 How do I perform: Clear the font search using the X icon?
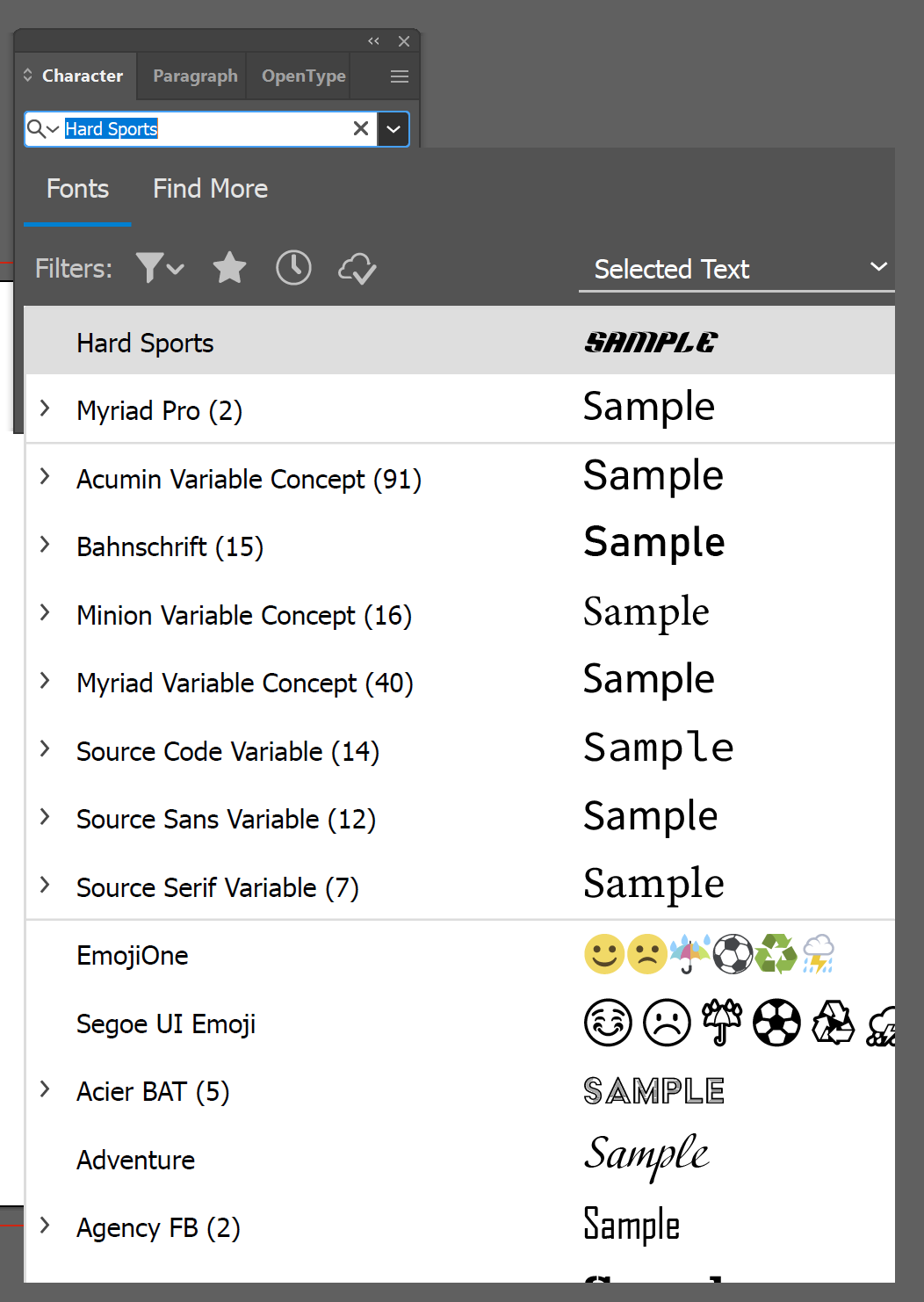click(360, 128)
